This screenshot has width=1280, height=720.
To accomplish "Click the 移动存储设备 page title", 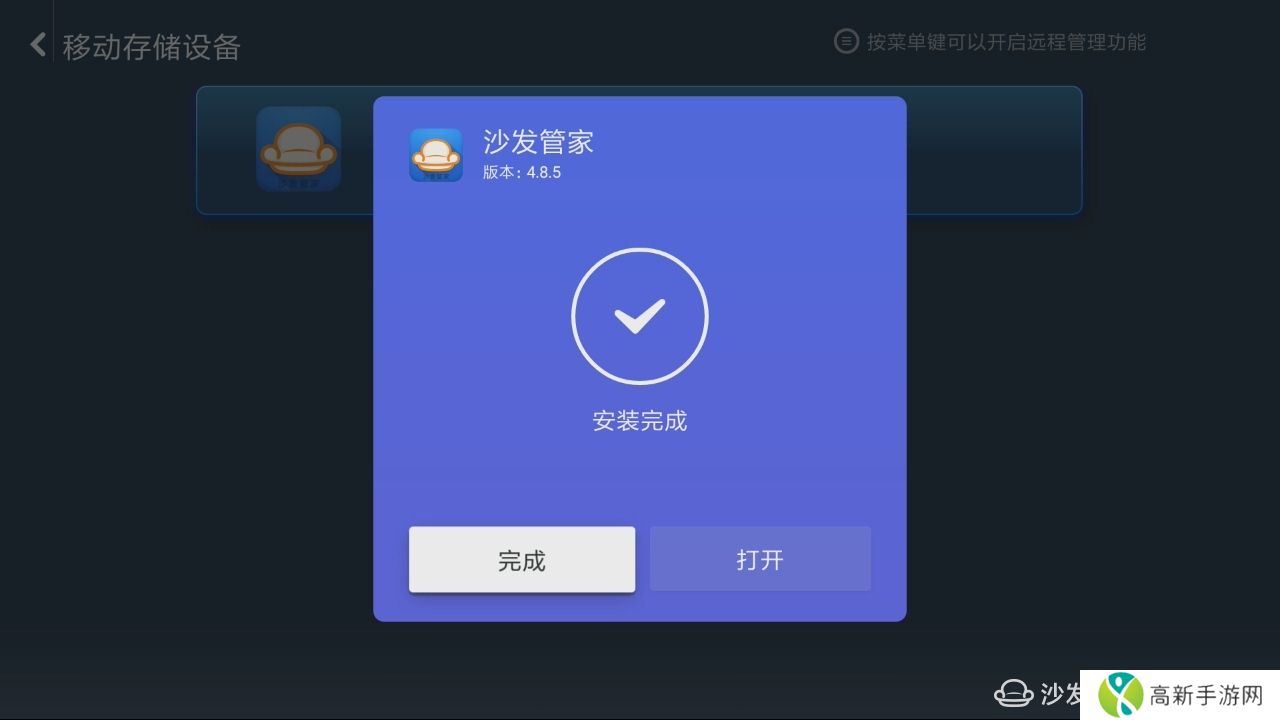I will (151, 47).
